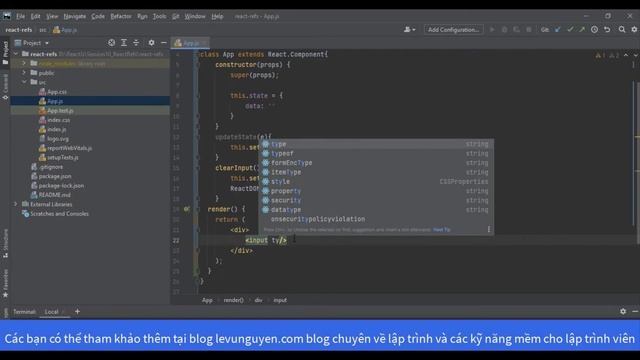Open the Edit menu

tap(36, 16)
